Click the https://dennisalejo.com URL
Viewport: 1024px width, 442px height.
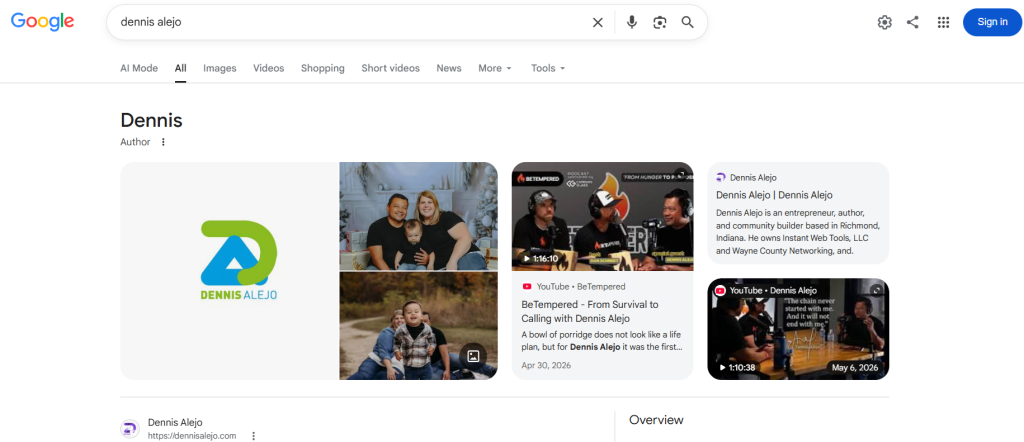tap(192, 435)
